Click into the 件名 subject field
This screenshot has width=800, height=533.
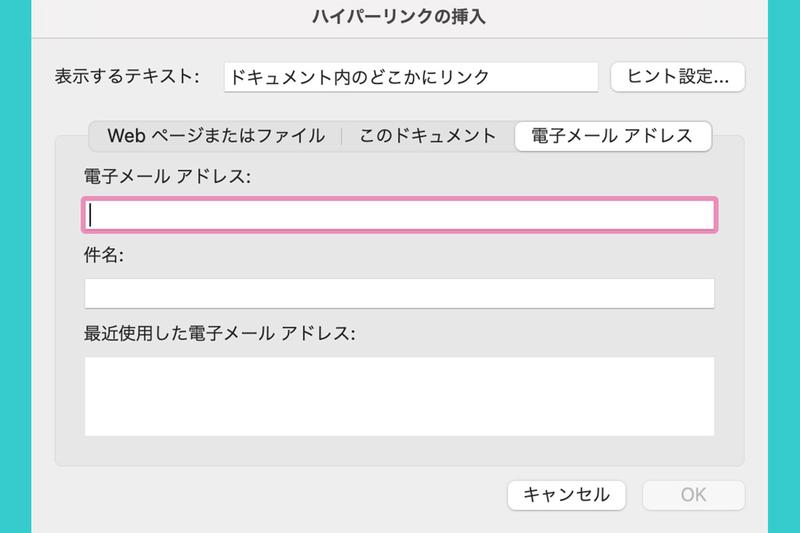pos(399,293)
